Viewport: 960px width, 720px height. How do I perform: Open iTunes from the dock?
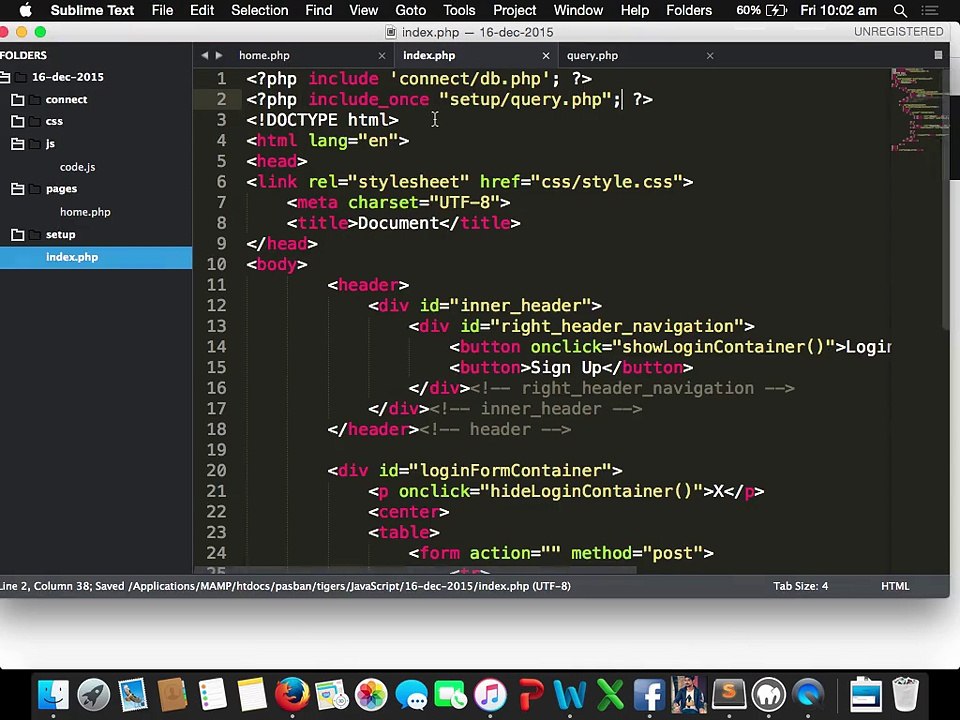coord(490,694)
